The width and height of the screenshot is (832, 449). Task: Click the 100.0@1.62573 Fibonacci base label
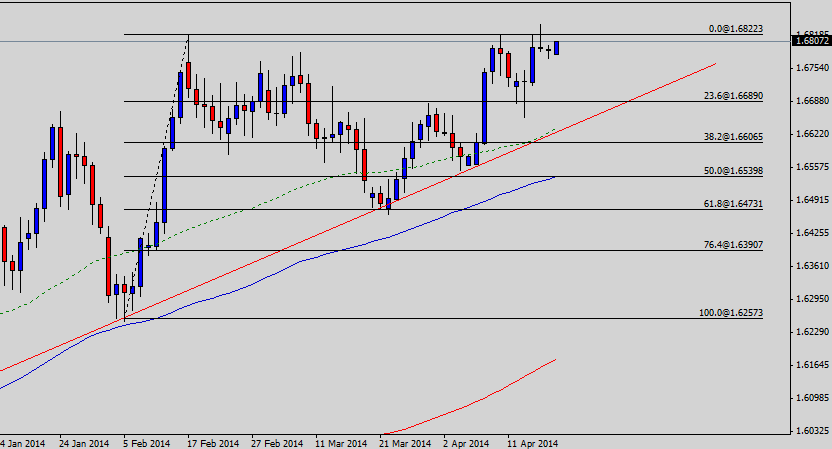coord(730,313)
